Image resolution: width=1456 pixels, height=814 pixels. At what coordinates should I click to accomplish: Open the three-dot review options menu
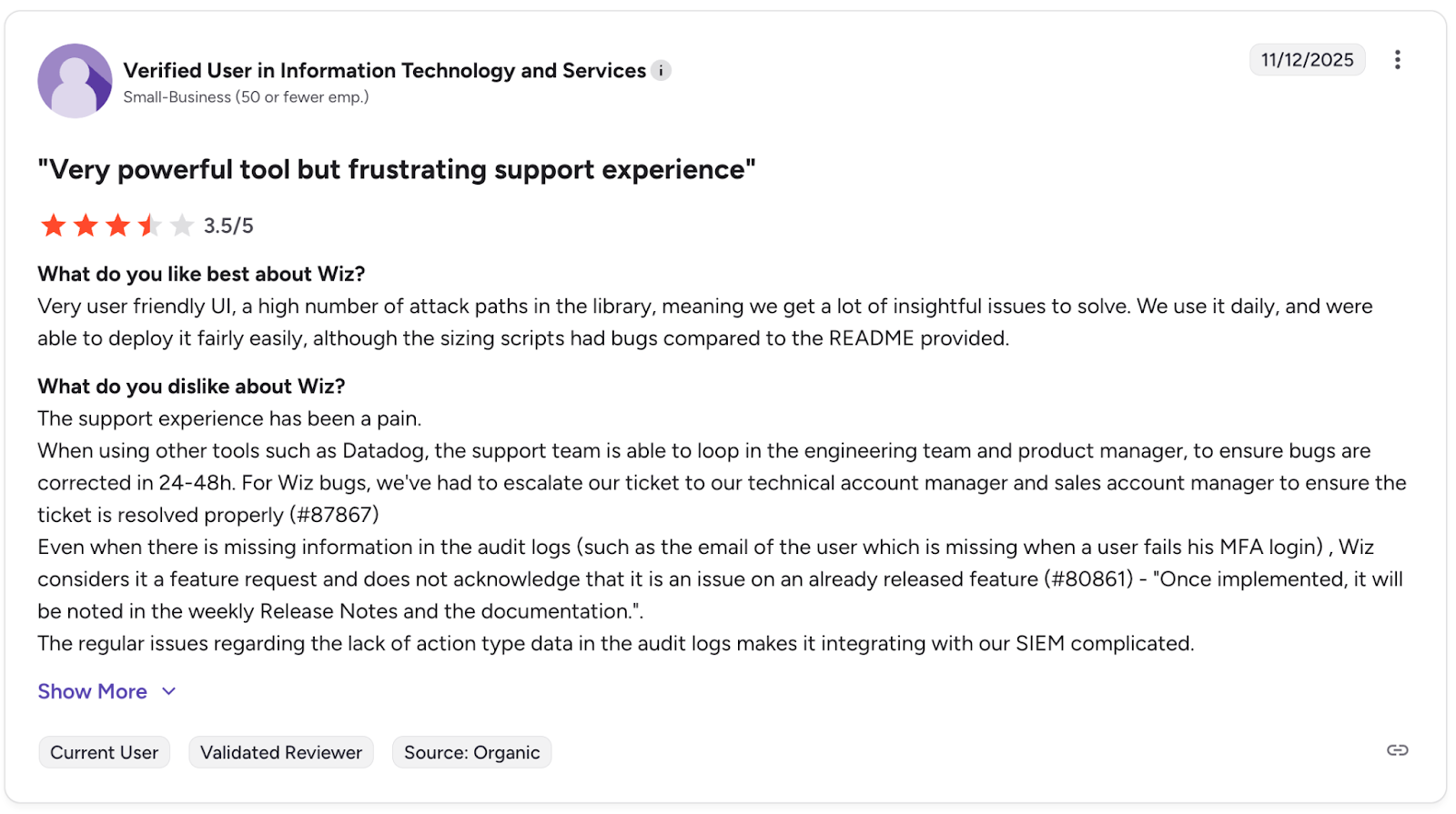[1397, 60]
